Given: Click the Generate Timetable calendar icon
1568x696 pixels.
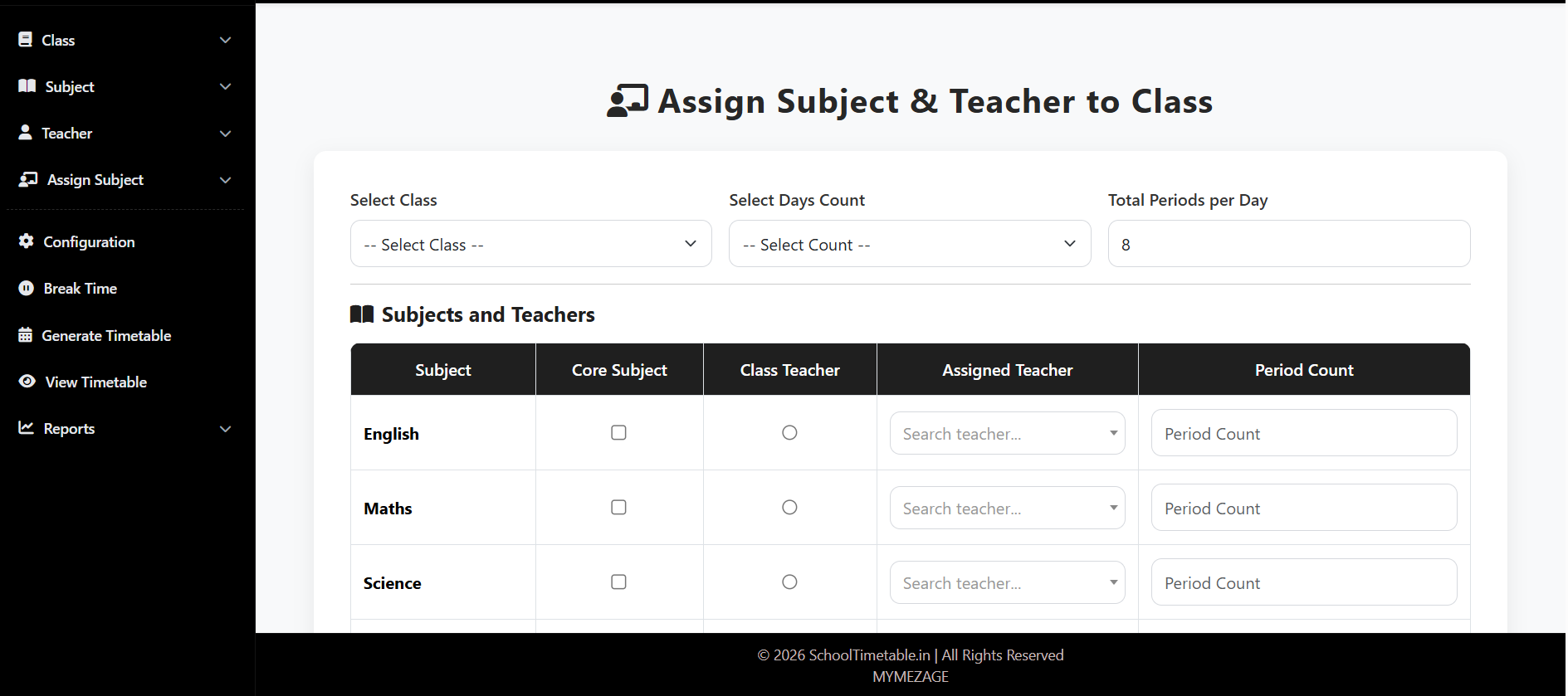Looking at the screenshot, I should pos(26,335).
